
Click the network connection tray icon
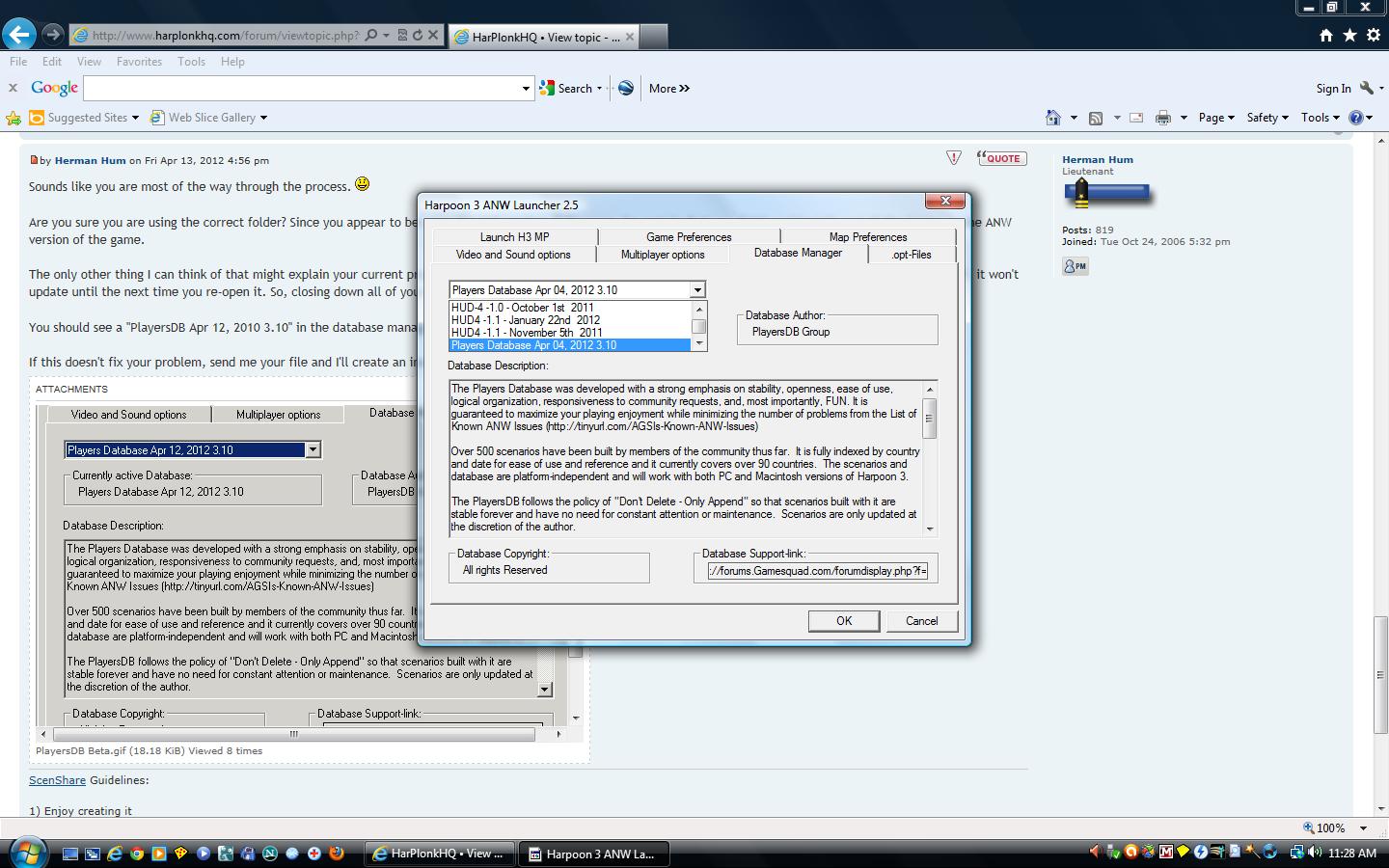pyautogui.click(x=1297, y=853)
